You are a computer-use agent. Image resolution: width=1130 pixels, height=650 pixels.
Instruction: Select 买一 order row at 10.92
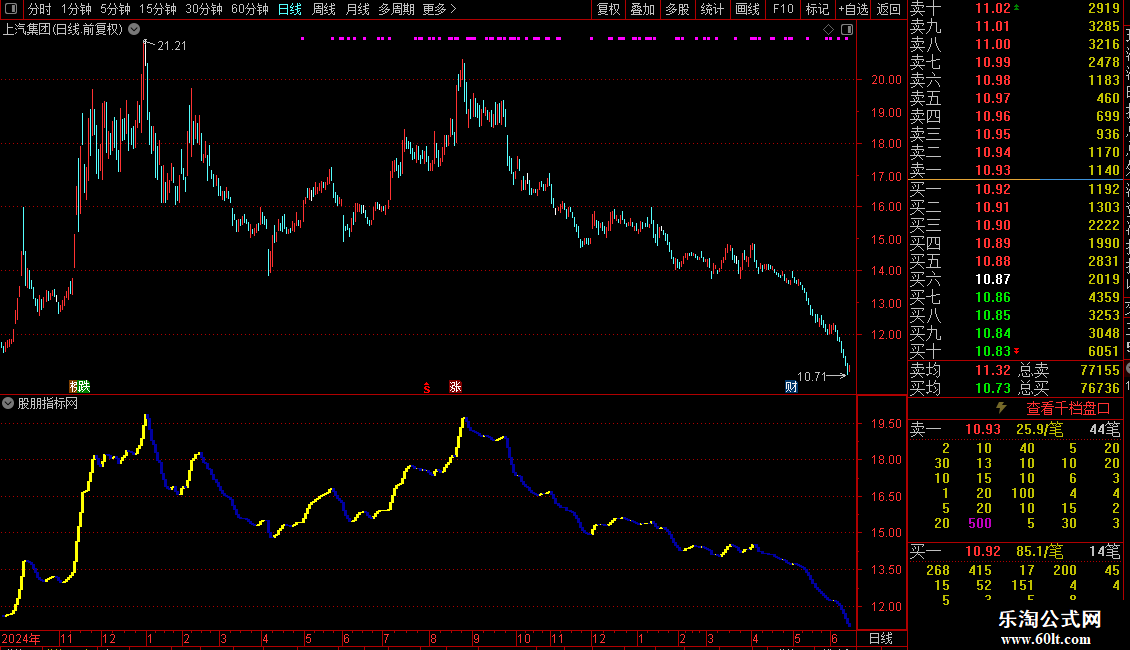click(x=1015, y=189)
